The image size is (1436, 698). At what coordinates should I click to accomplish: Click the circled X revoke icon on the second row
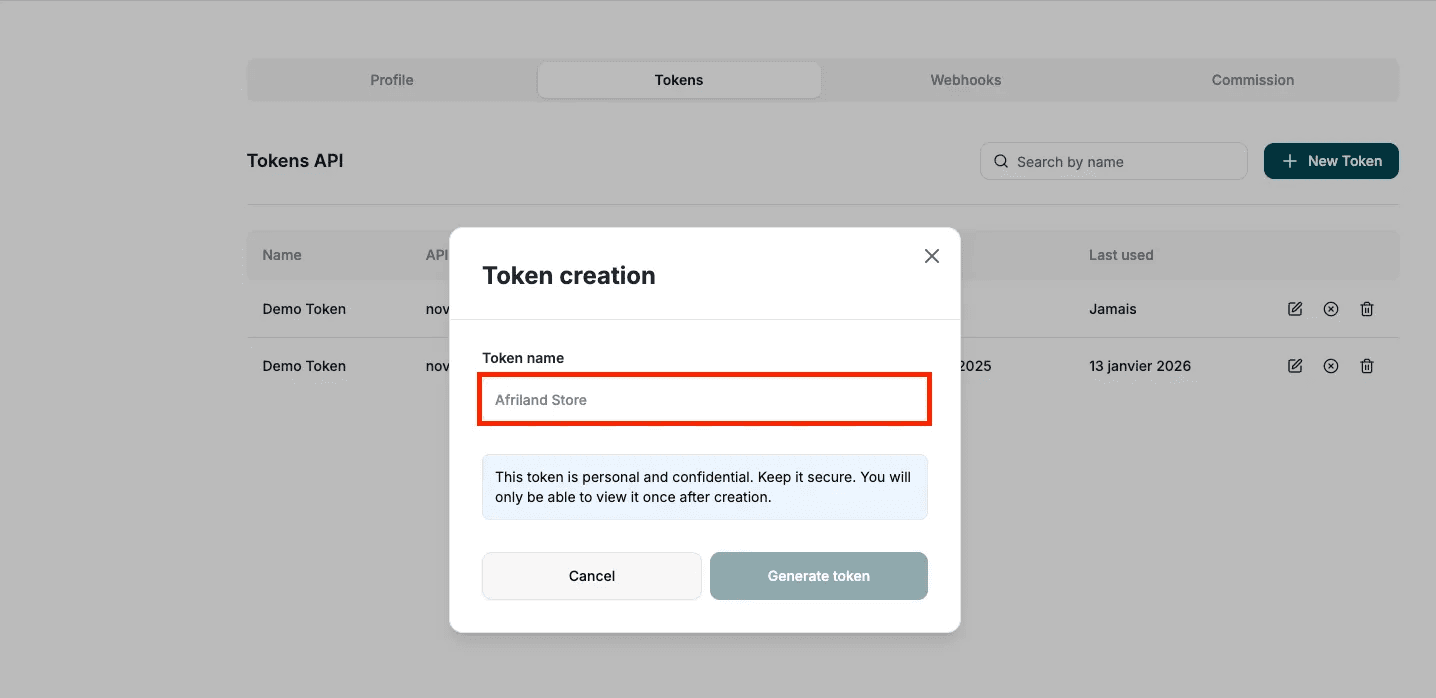[x=1330, y=366]
